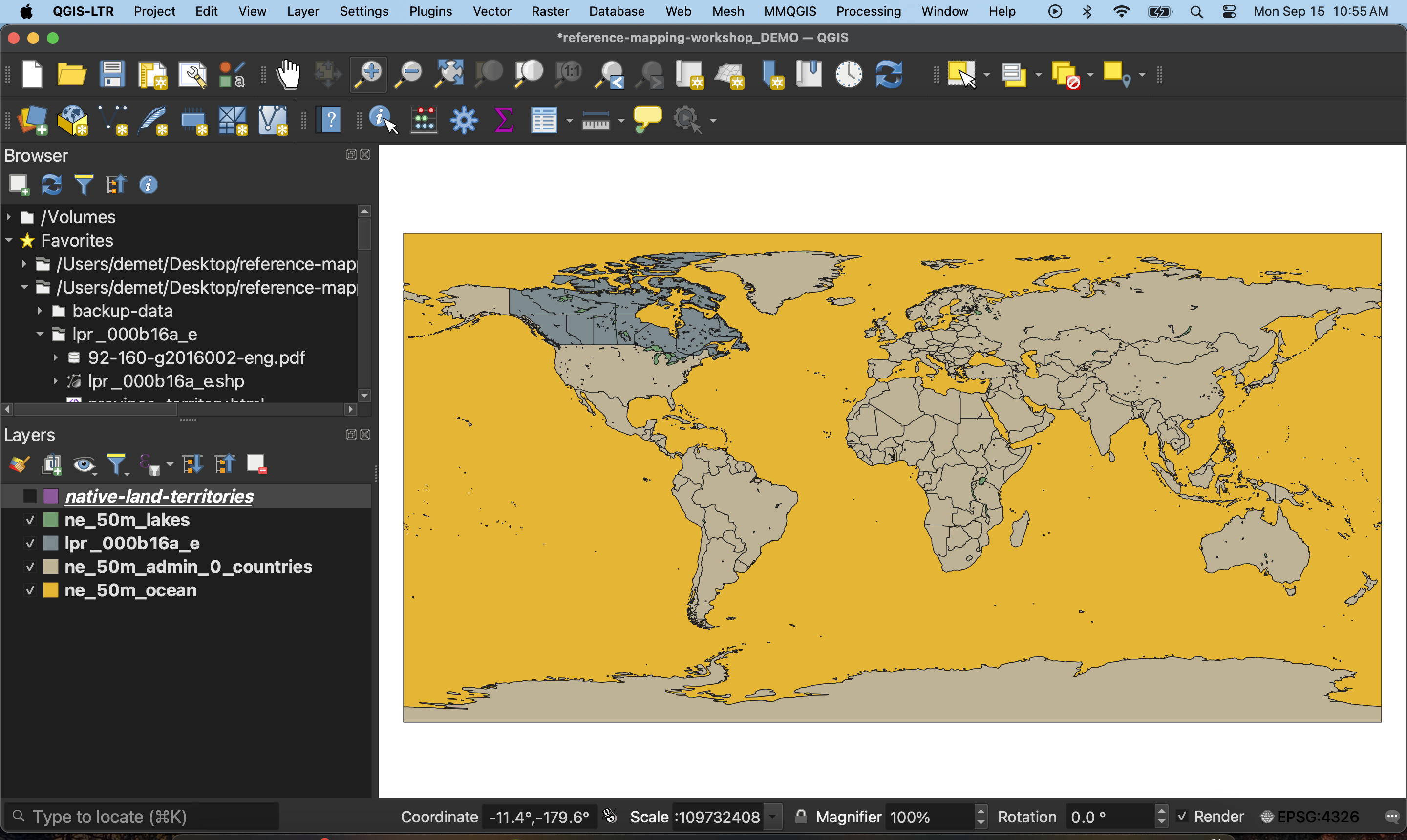Collapse the Favorites tree node

[x=8, y=241]
